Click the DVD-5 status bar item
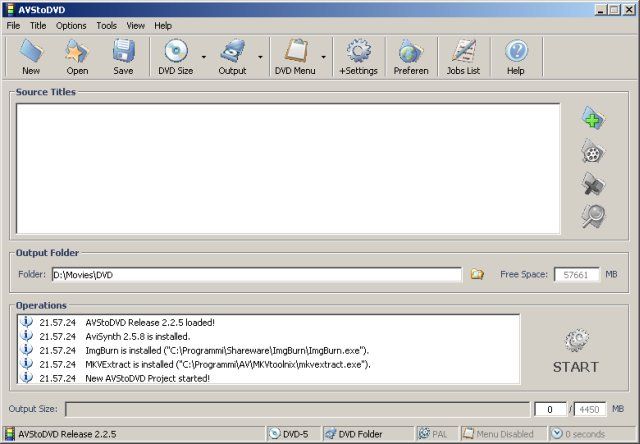Viewport: 640px width, 444px height. click(293, 434)
